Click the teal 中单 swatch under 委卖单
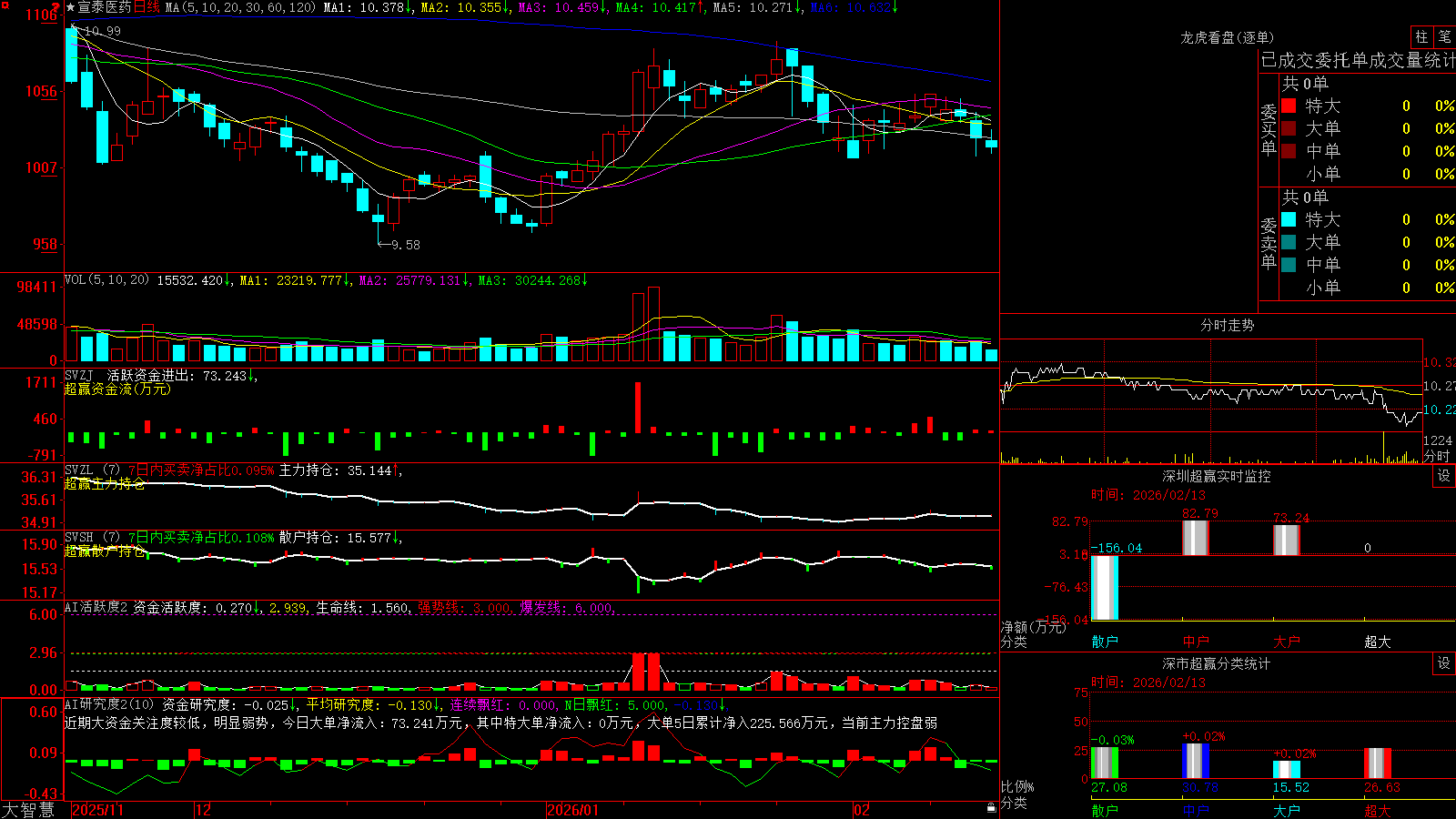1456x819 pixels. [x=1289, y=265]
